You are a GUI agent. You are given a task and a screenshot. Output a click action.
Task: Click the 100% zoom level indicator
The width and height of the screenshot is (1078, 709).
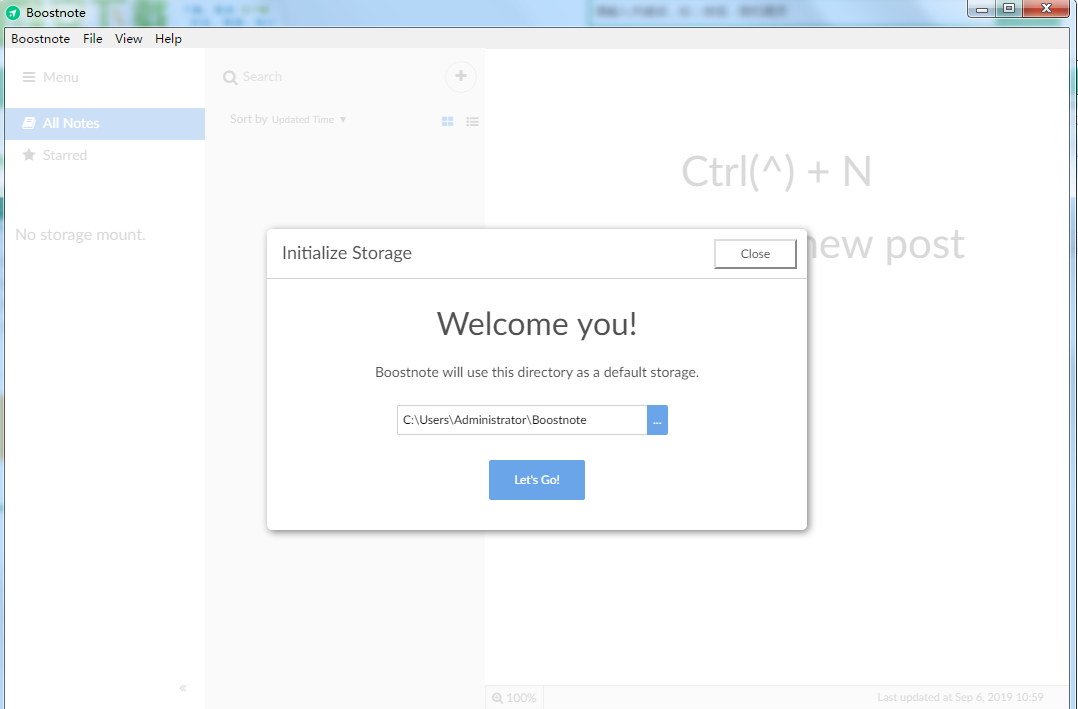tap(514, 697)
